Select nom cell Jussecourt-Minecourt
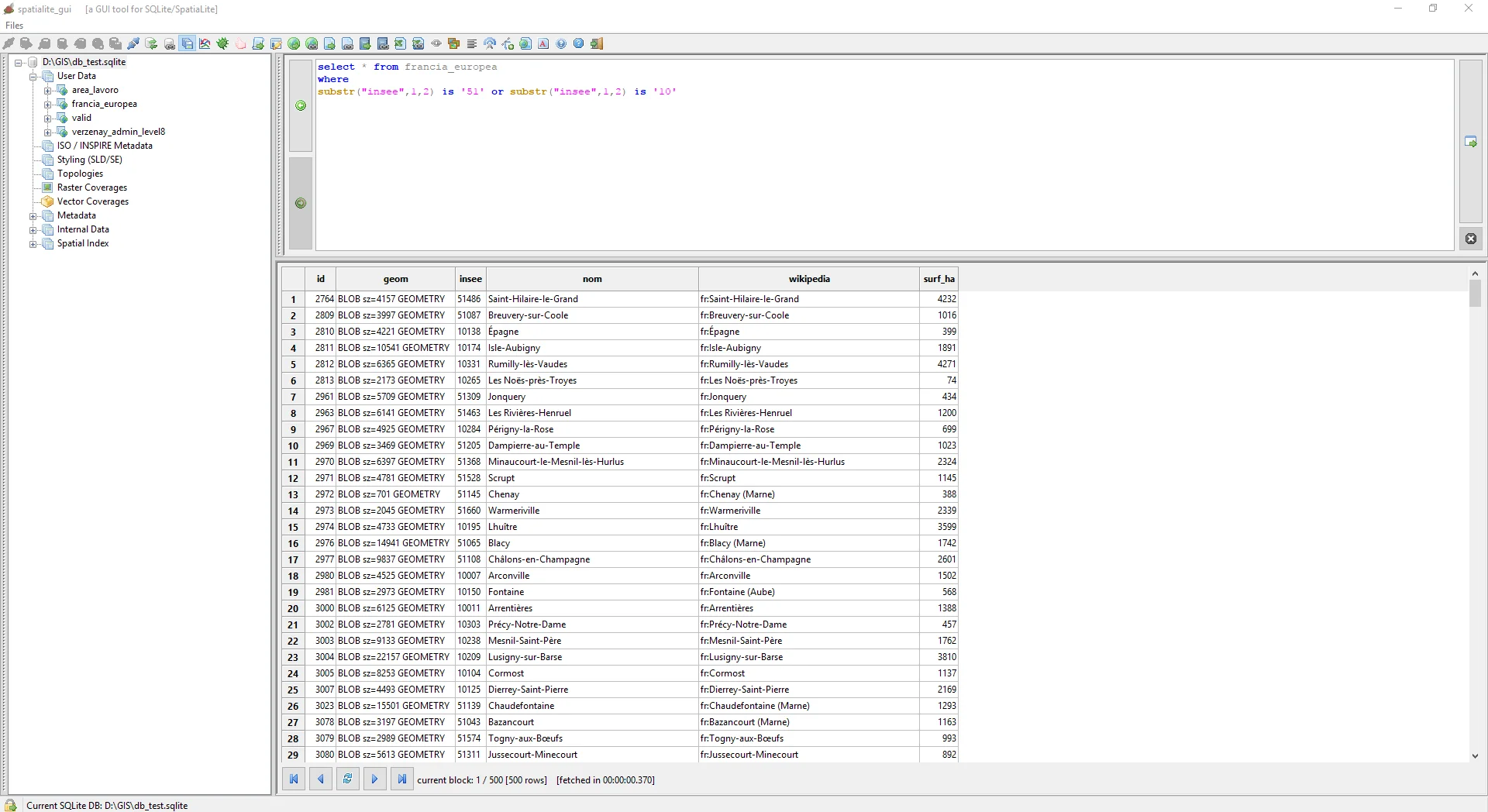 592,755
